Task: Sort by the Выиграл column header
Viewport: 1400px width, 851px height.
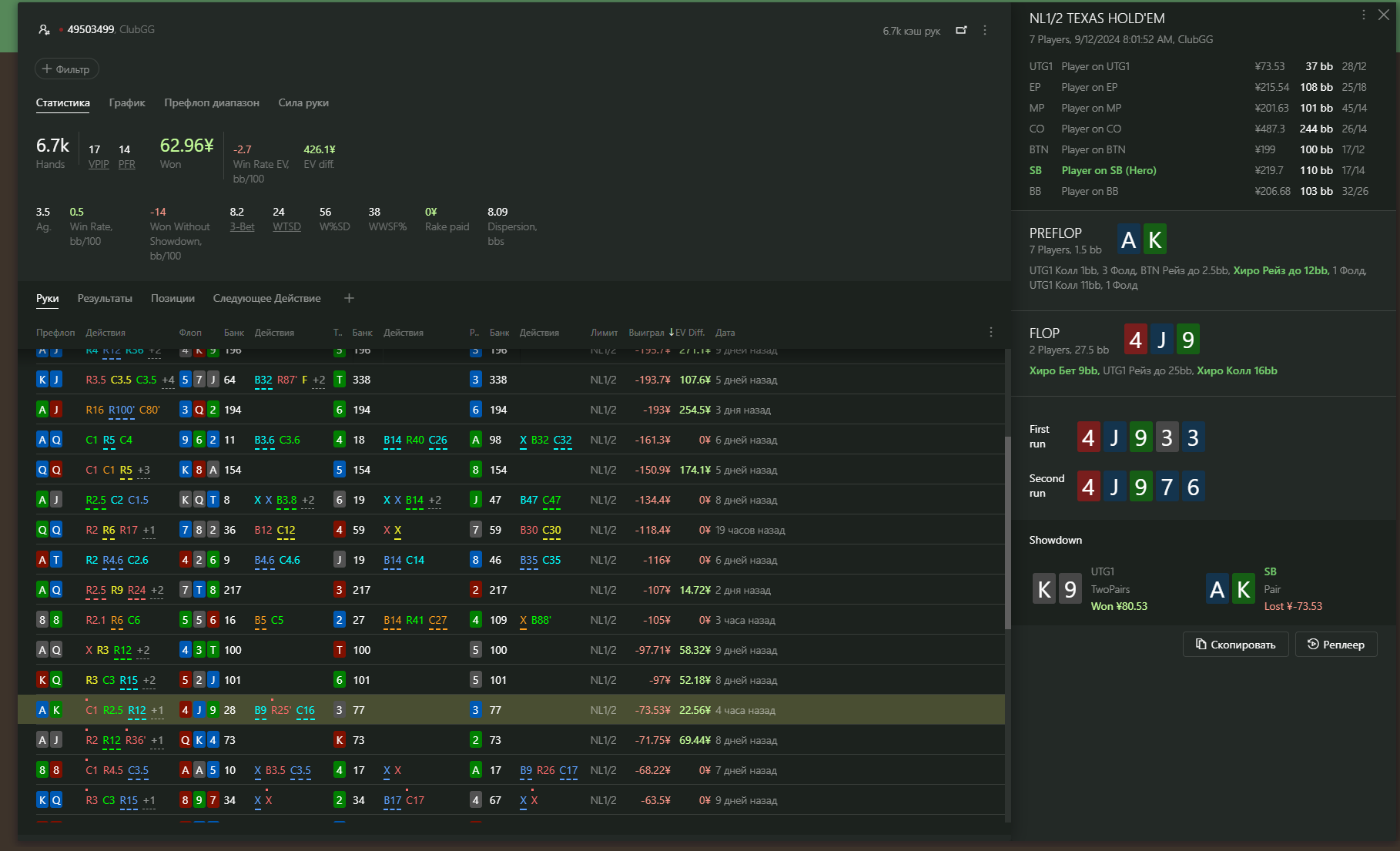Action: click(x=646, y=333)
